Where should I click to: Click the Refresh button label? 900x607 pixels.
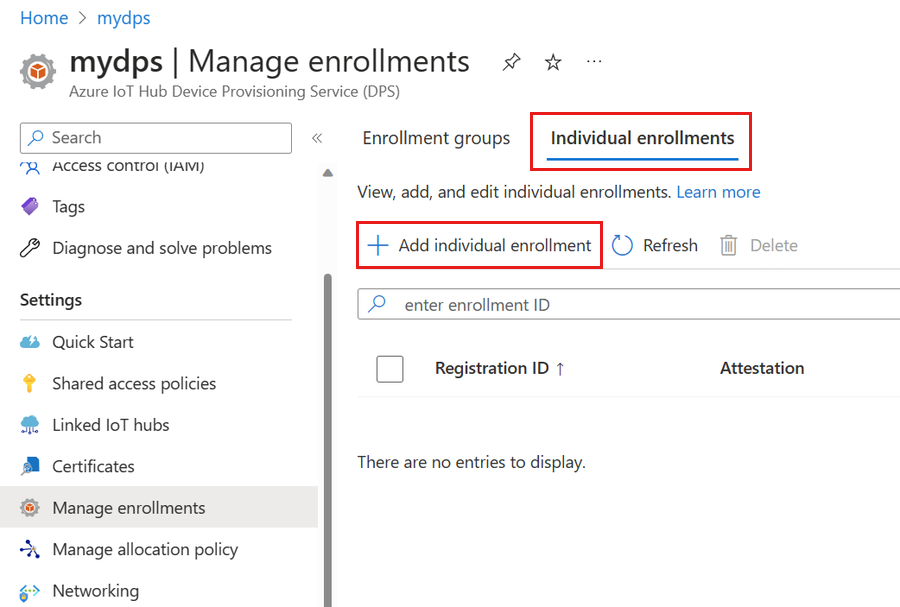point(670,246)
